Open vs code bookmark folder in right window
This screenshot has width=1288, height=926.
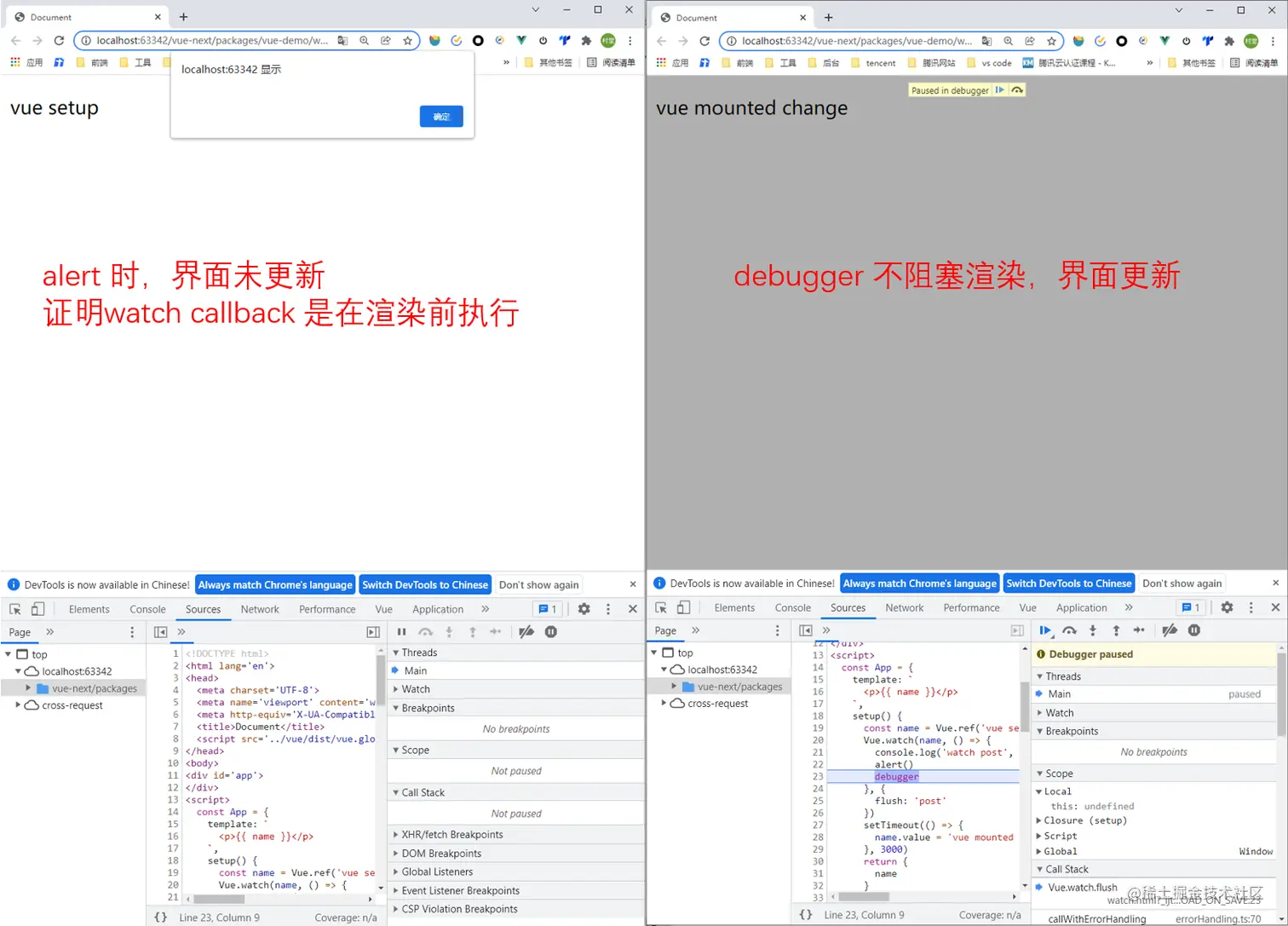(x=989, y=62)
